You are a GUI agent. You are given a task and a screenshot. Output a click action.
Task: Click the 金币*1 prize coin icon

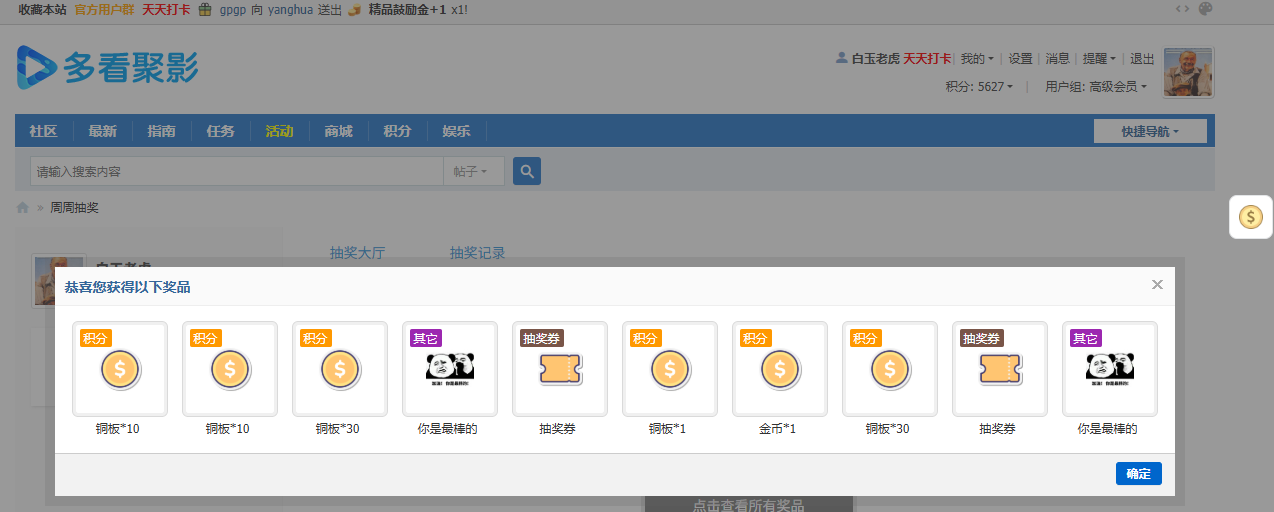[x=779, y=369]
